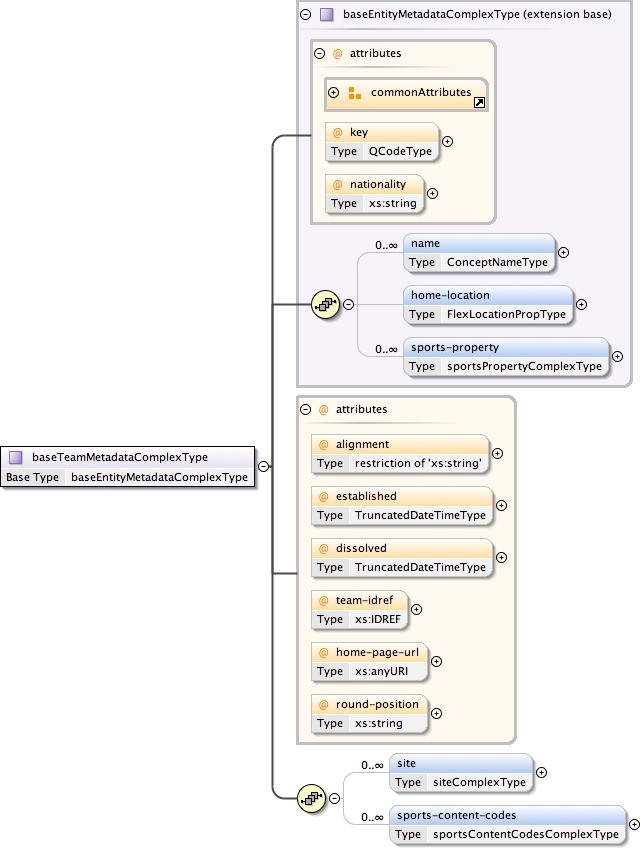Screen dimensions: 642x849
Task: Collapse the lower attributes group
Action: (305, 409)
